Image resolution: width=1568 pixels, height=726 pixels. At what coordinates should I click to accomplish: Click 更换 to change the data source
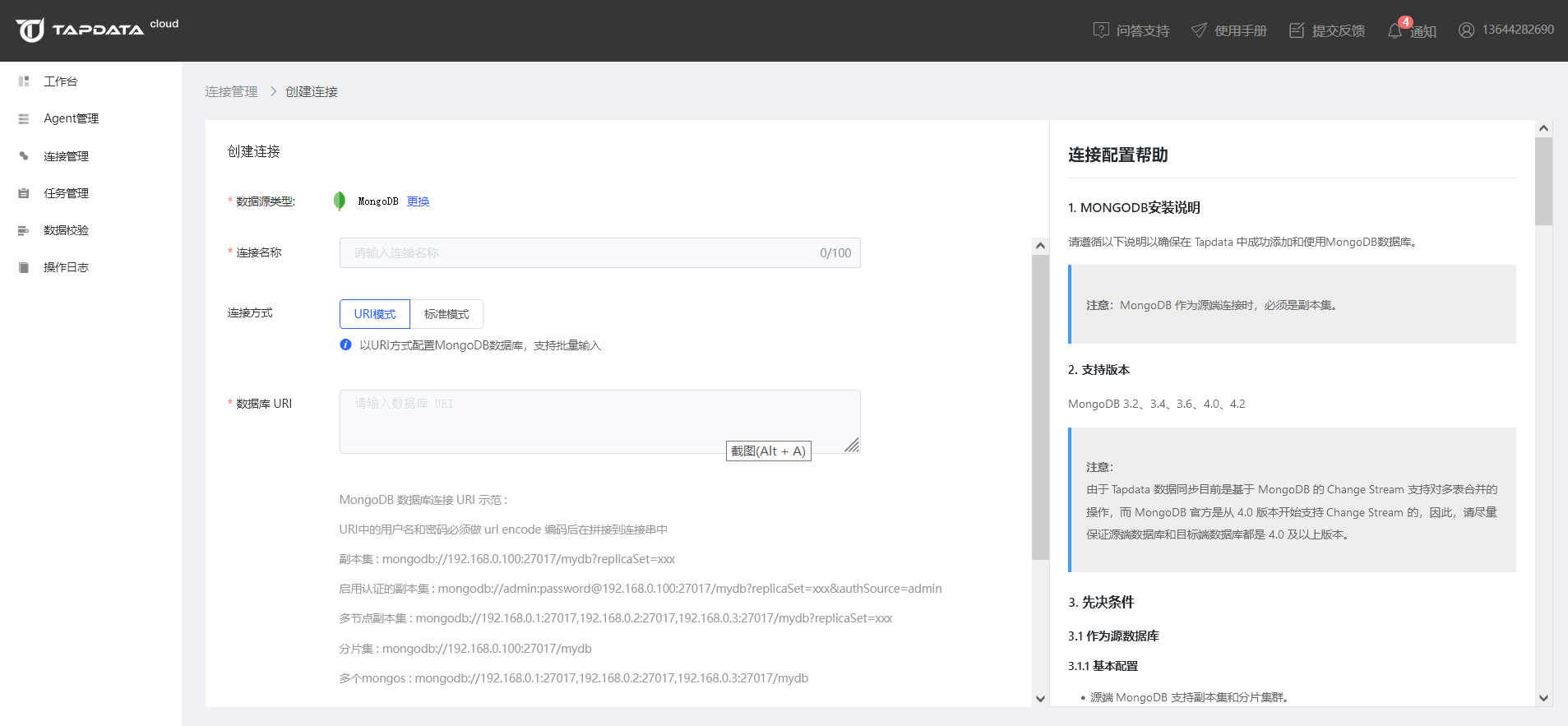(x=418, y=201)
